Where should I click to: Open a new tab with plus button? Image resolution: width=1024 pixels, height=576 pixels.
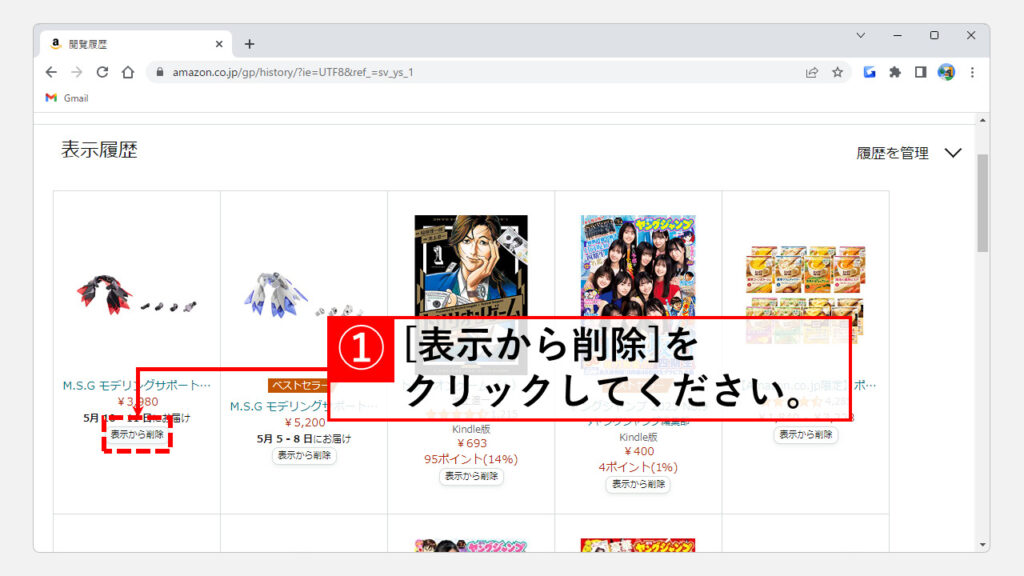249,44
